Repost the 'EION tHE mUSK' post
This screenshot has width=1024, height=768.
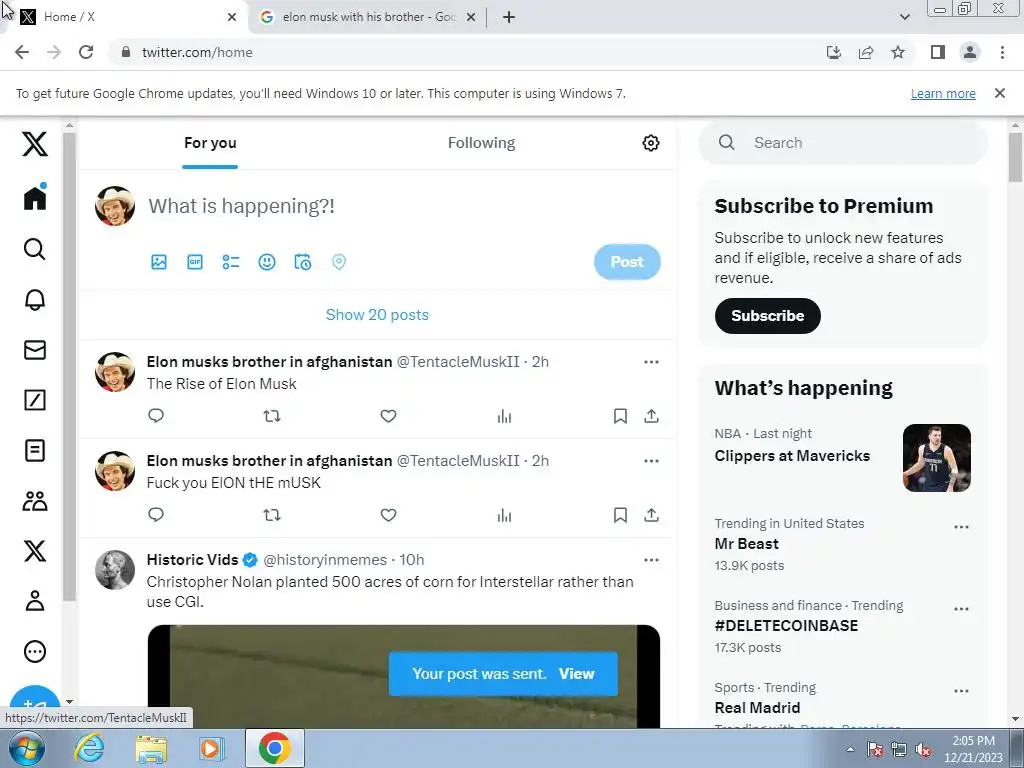[272, 515]
